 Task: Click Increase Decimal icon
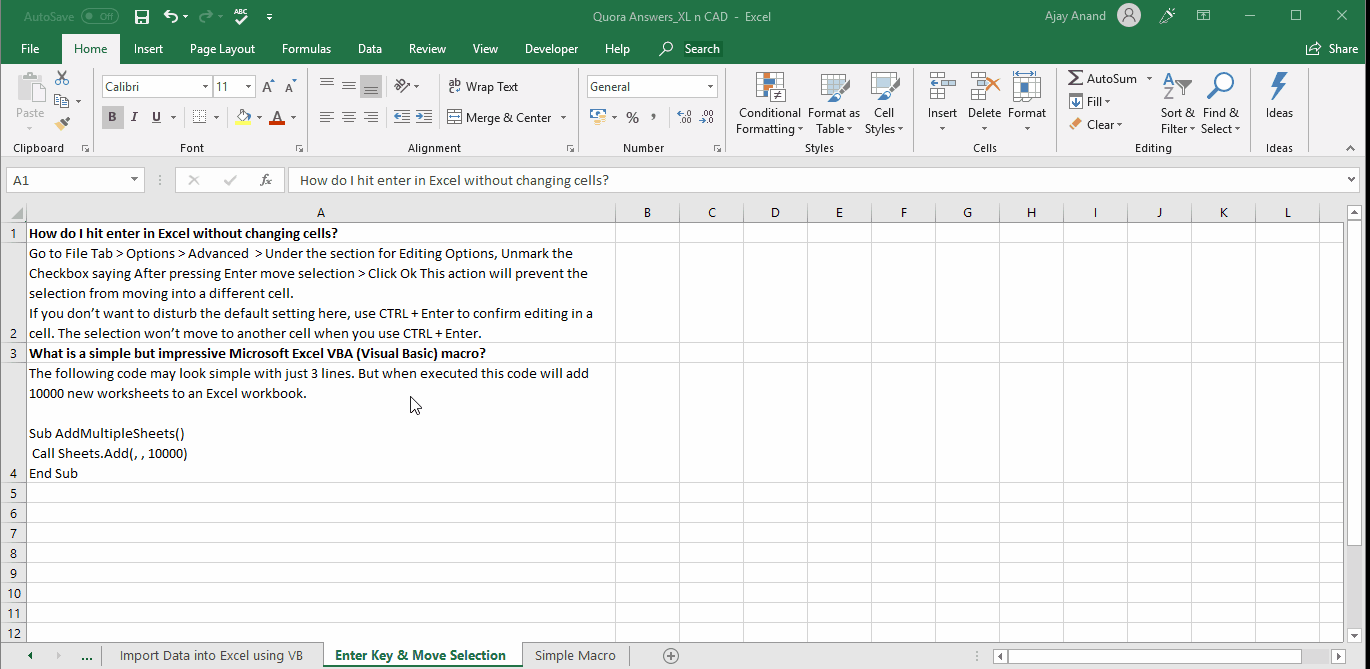pyautogui.click(x=684, y=118)
